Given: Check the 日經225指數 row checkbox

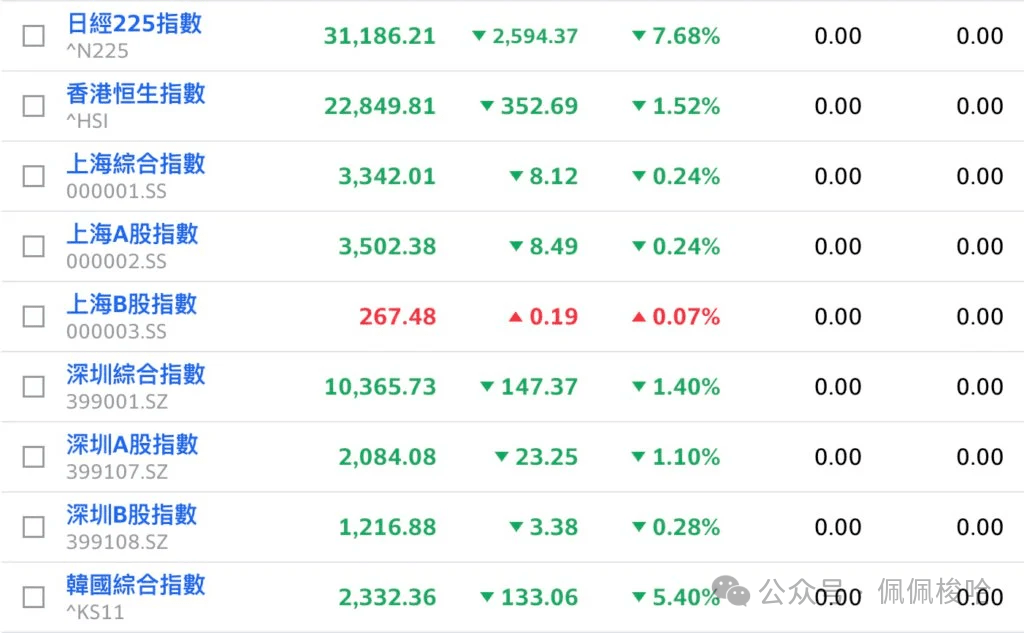Looking at the screenshot, I should tap(33, 36).
